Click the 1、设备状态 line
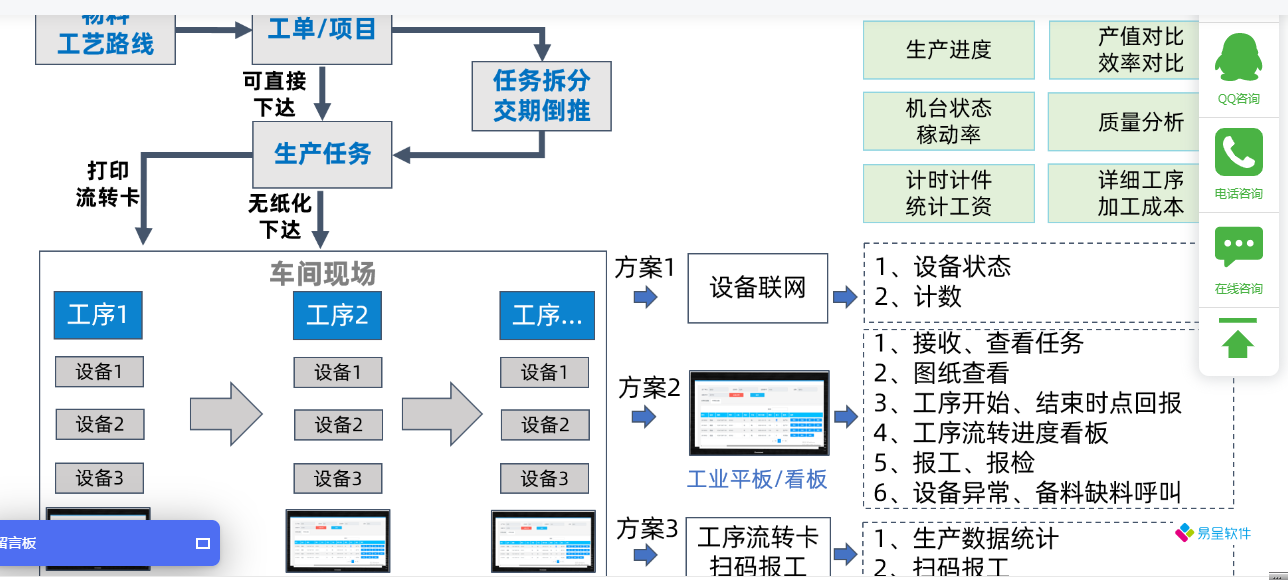1288x580 pixels. click(x=942, y=267)
